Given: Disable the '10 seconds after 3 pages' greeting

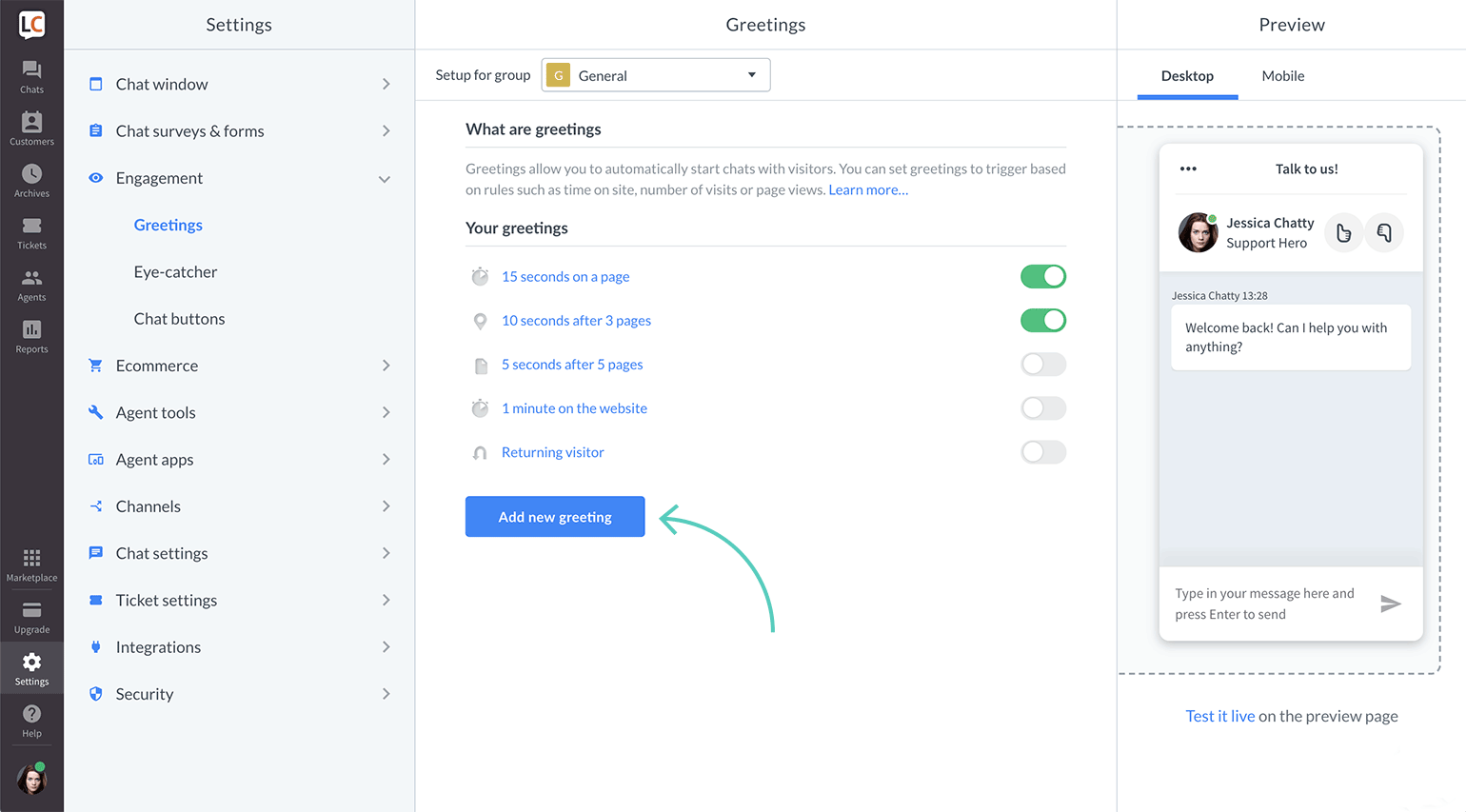Looking at the screenshot, I should [1043, 320].
